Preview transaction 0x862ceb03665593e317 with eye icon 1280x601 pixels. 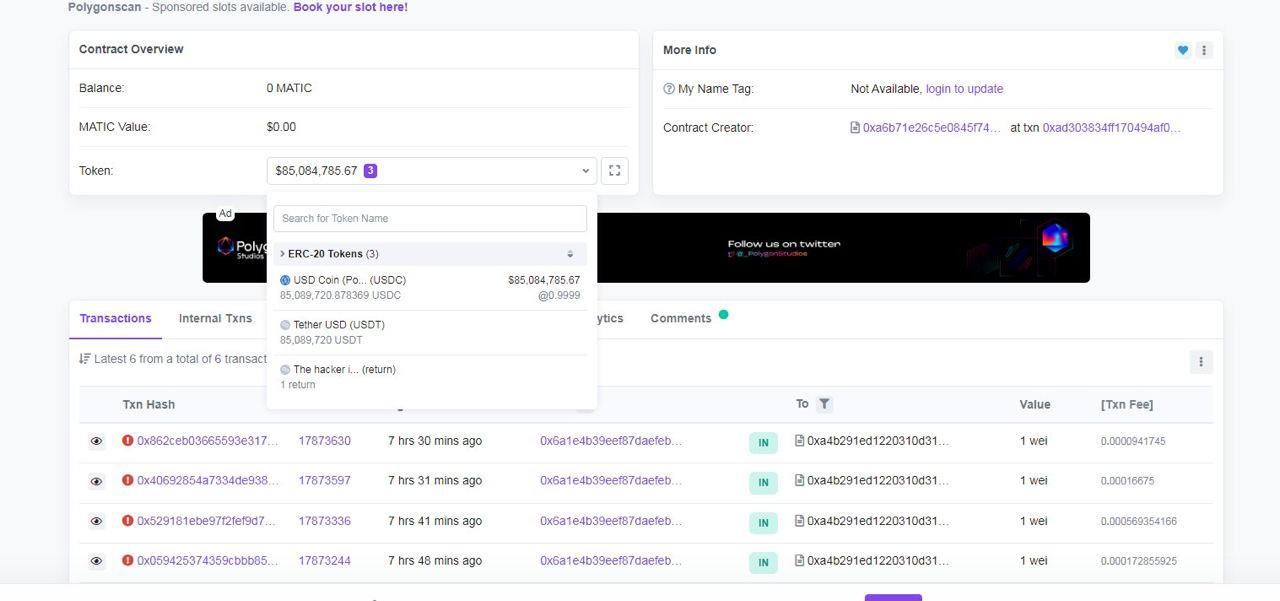point(96,441)
